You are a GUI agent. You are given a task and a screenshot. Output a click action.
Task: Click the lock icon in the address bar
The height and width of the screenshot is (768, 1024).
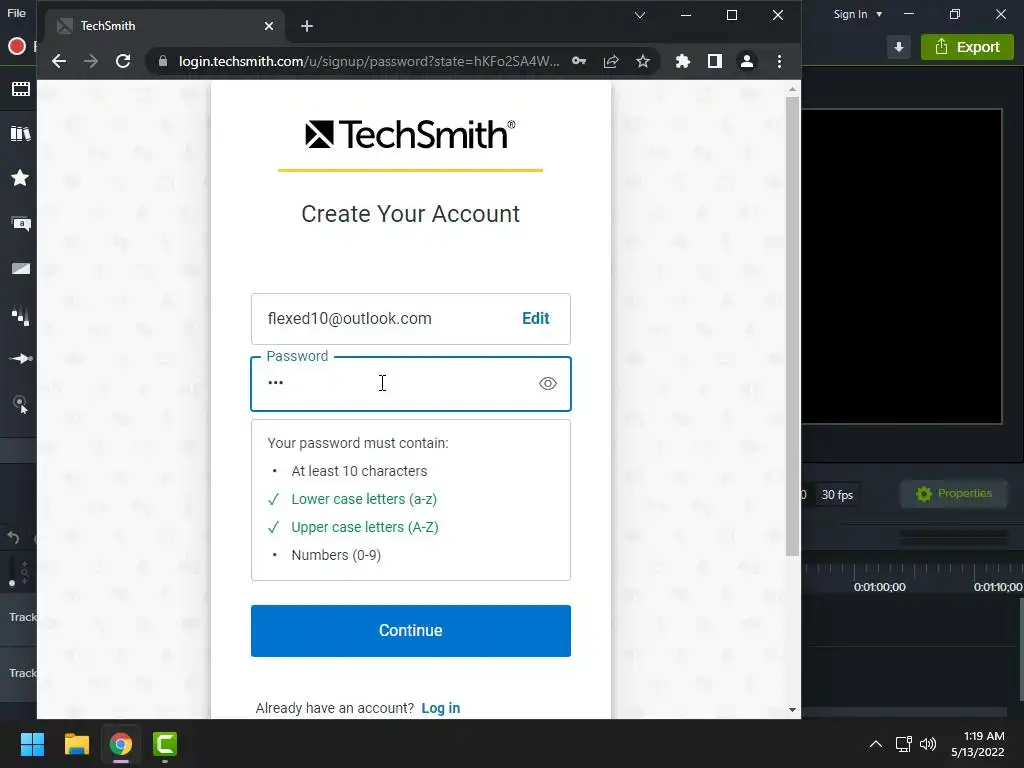pyautogui.click(x=163, y=61)
